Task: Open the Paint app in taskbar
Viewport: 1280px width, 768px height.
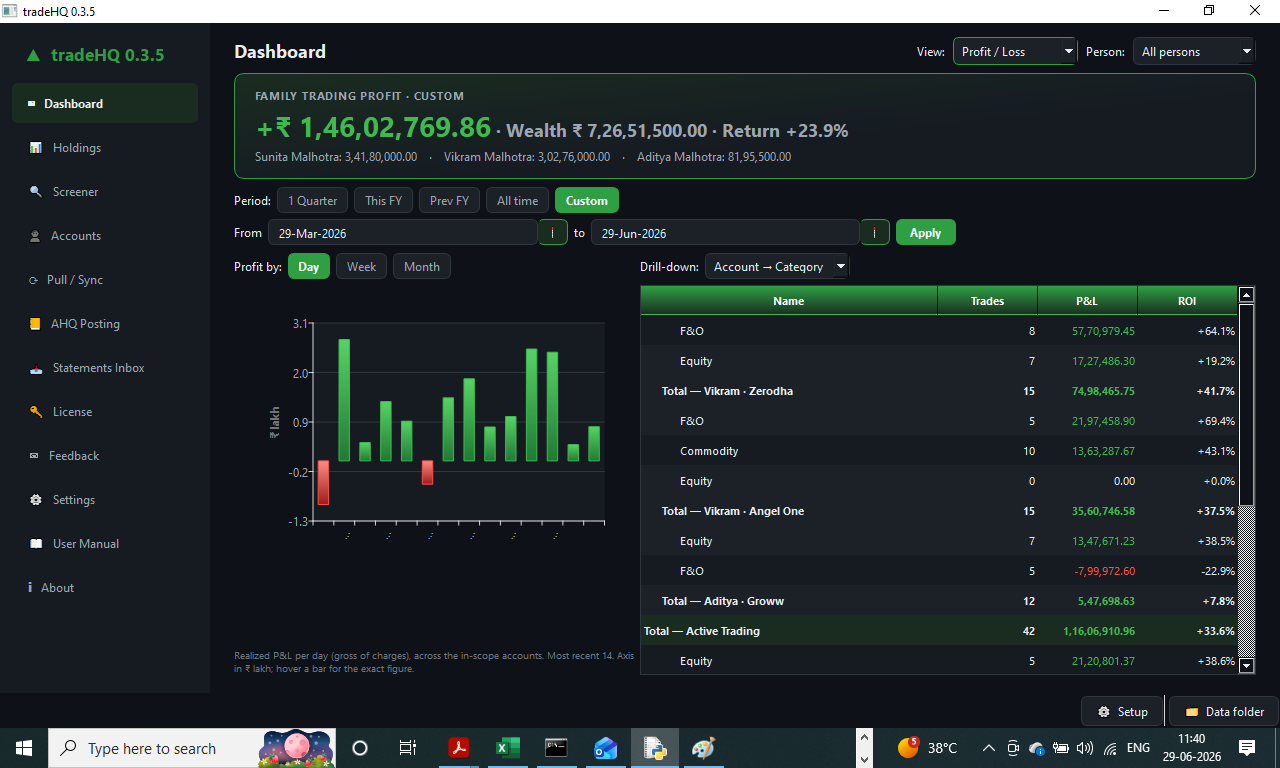Action: point(704,748)
